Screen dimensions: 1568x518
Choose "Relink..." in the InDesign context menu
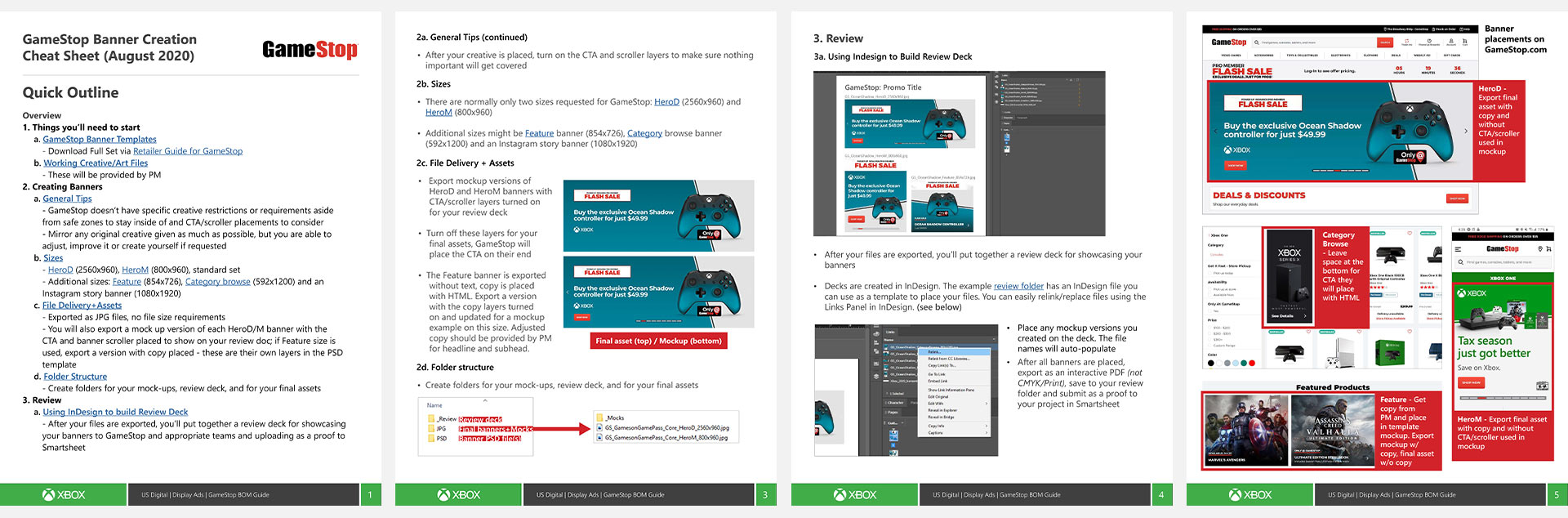(x=954, y=352)
